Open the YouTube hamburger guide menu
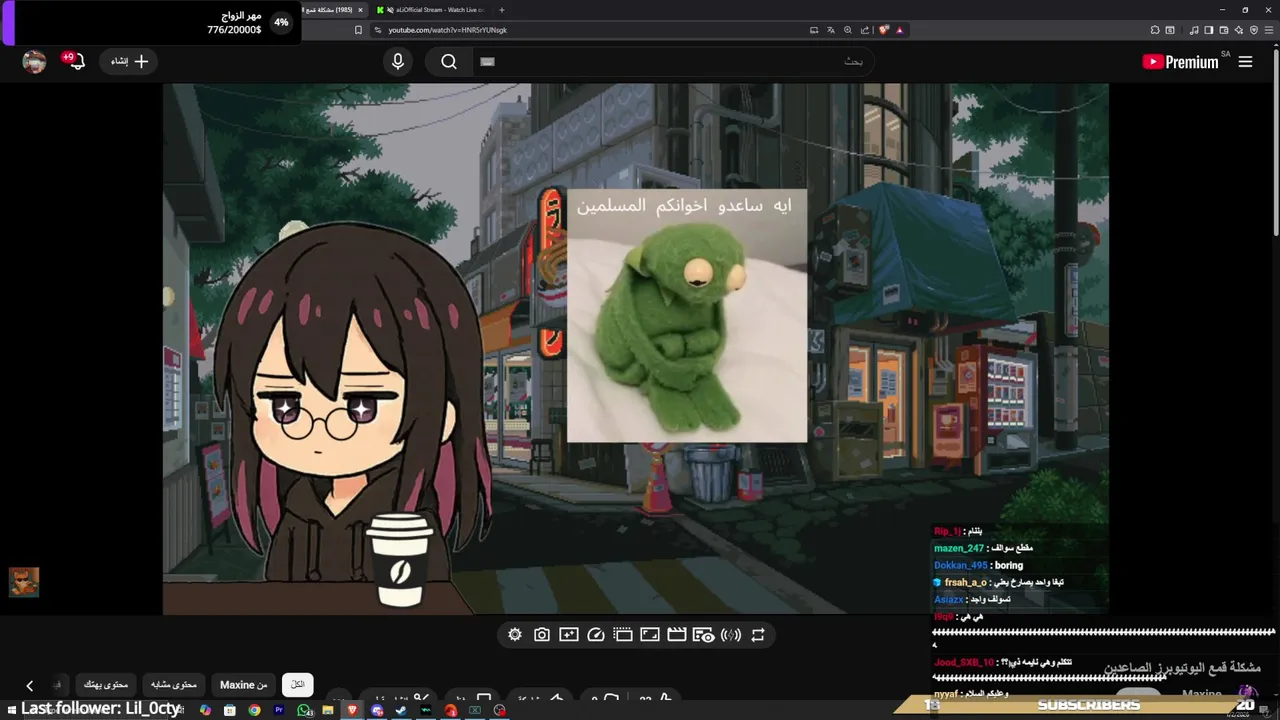 tap(1245, 62)
